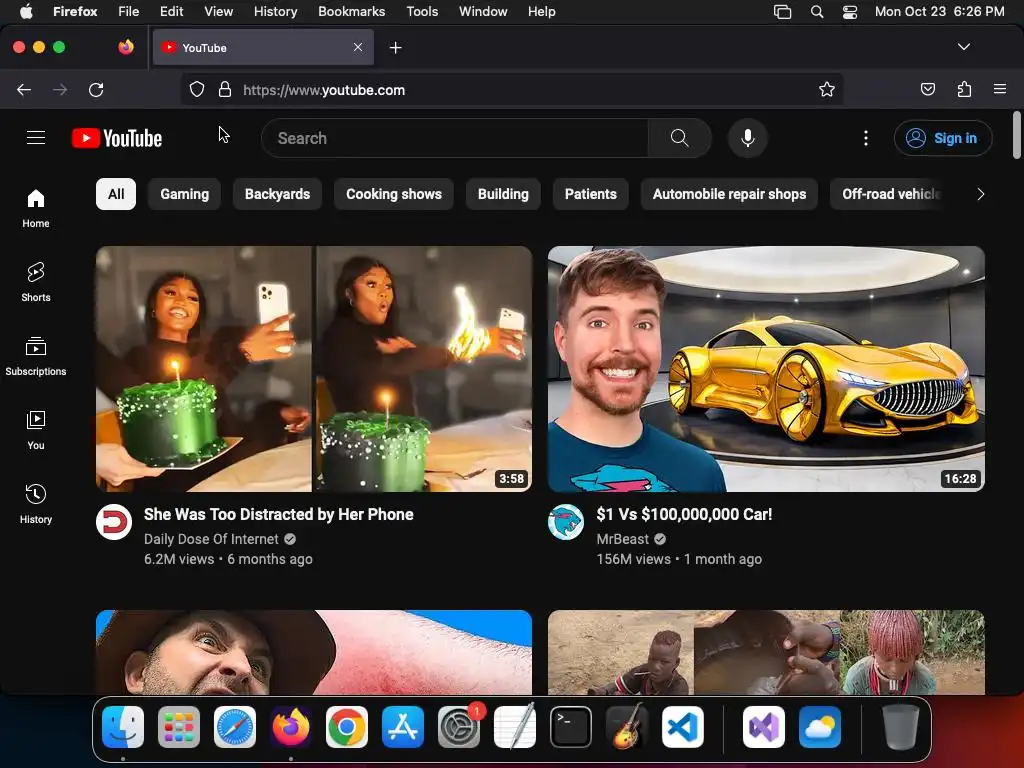This screenshot has width=1024, height=768.
Task: Open thumbnail with man in hat
Action: click(314, 652)
